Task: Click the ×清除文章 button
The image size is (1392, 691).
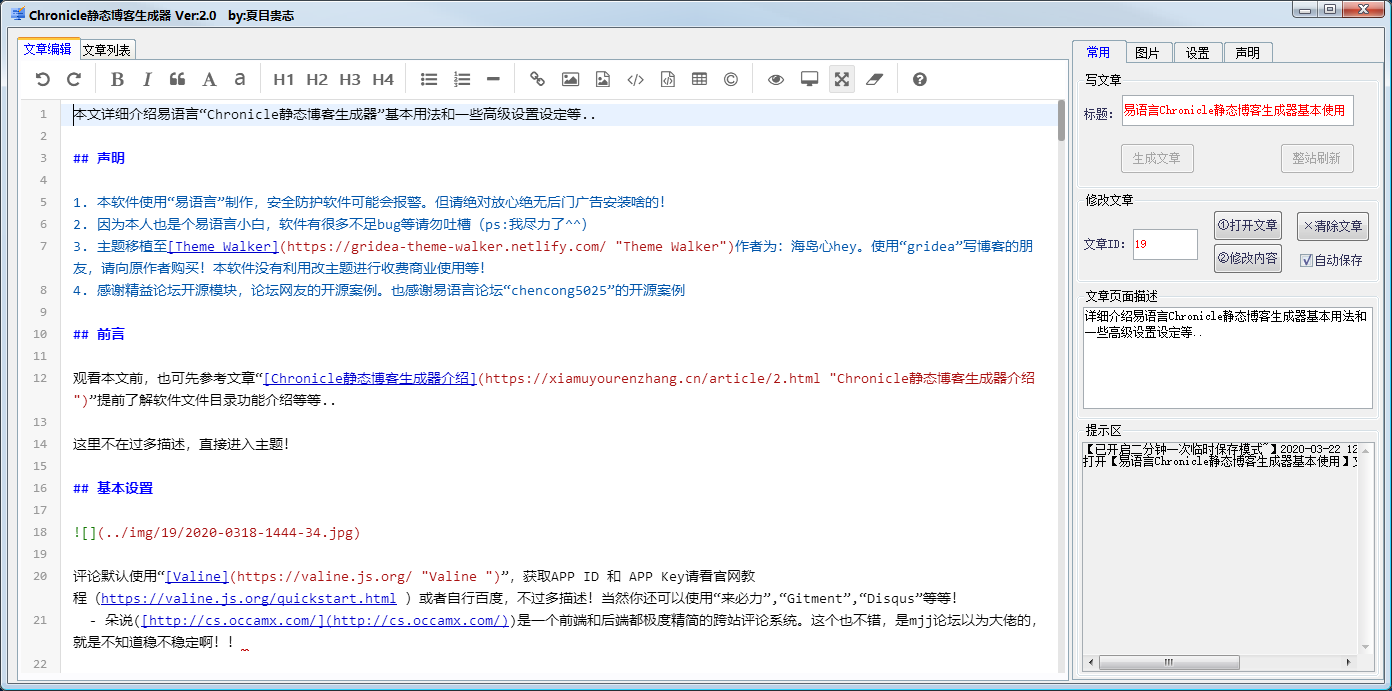Action: 1332,226
